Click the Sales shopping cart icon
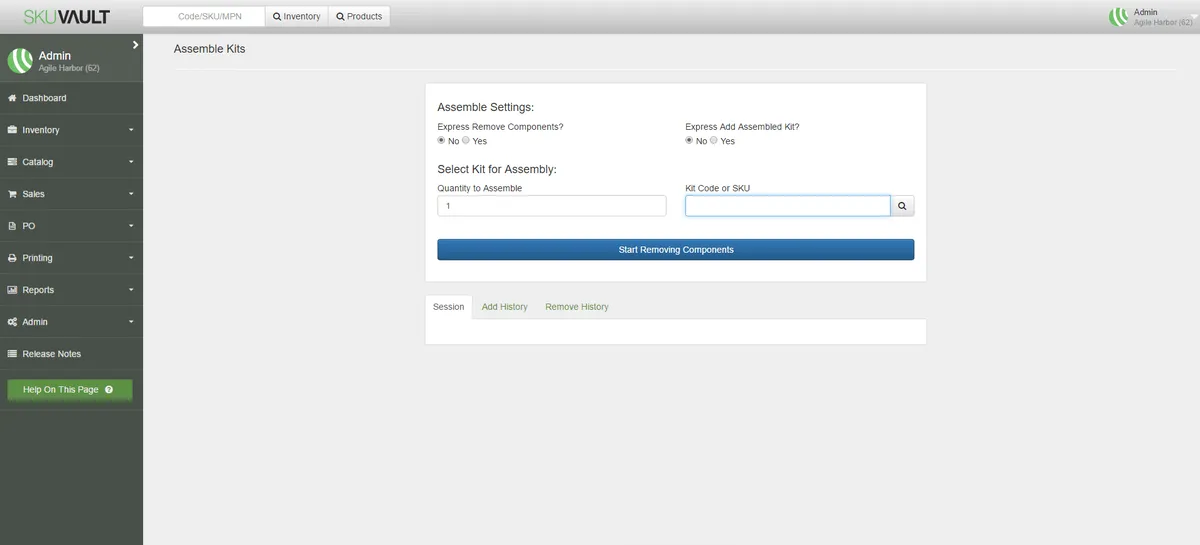Image resolution: width=1200 pixels, height=545 pixels. (x=12, y=194)
